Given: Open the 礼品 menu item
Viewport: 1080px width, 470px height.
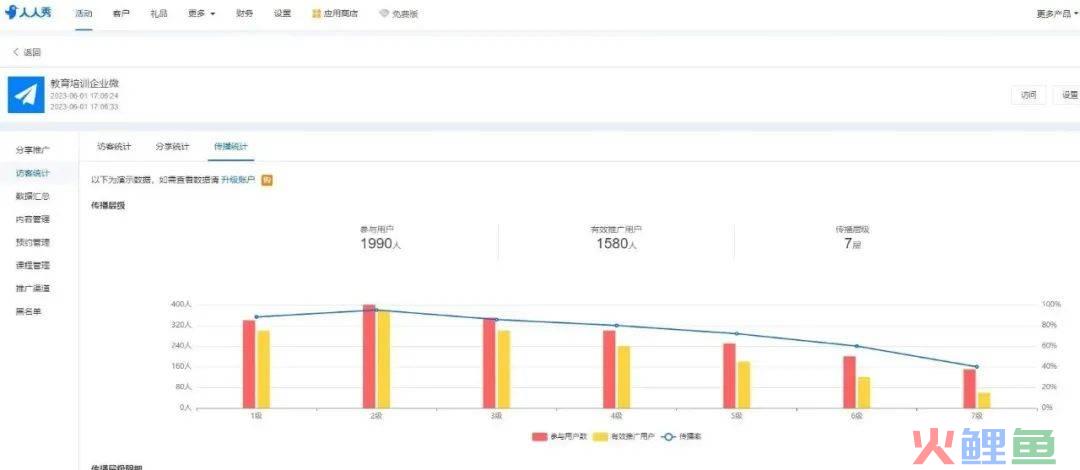Looking at the screenshot, I should click(158, 14).
